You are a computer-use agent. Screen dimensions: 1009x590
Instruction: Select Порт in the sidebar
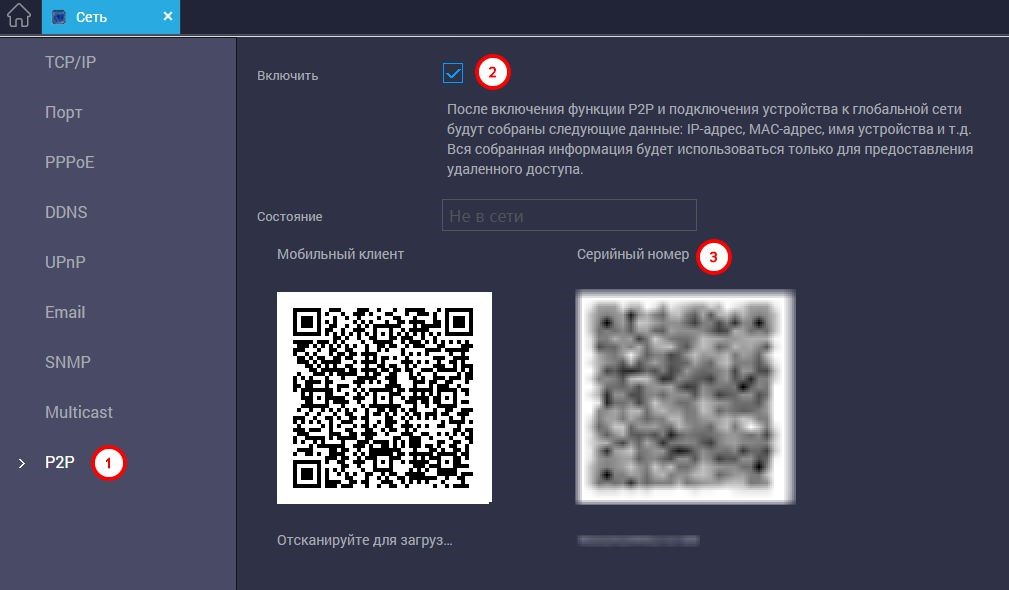[x=64, y=113]
